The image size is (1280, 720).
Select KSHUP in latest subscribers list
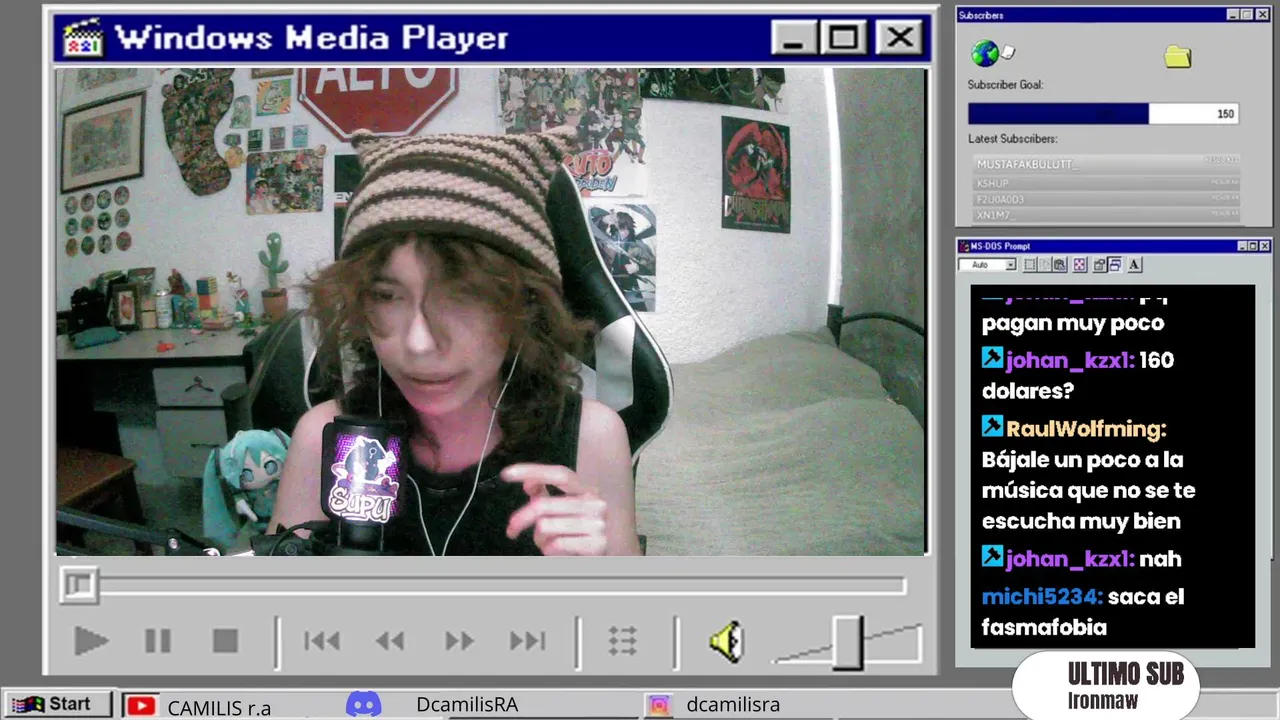pos(1107,183)
